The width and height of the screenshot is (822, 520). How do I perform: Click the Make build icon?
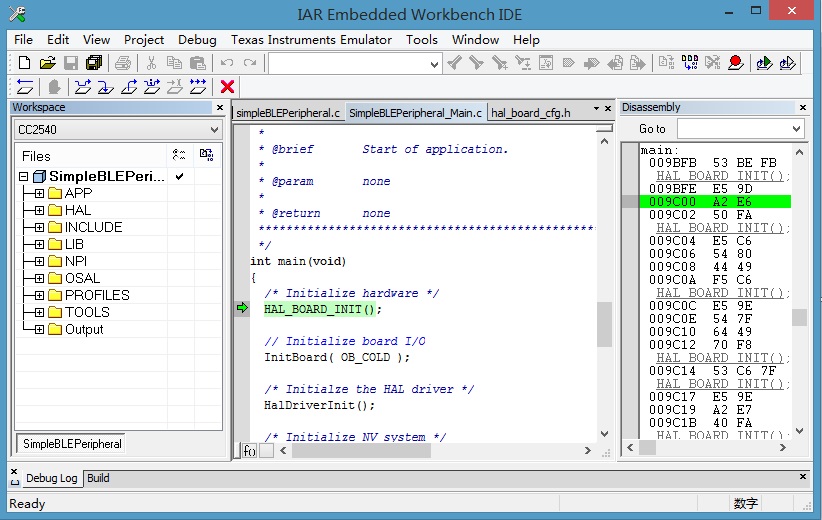pyautogui.click(x=690, y=63)
